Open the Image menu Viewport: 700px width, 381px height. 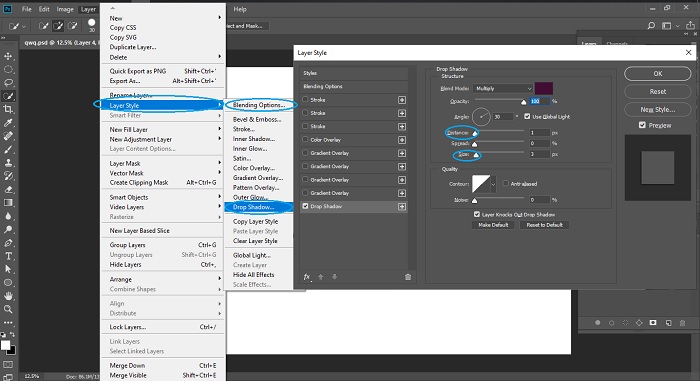65,9
